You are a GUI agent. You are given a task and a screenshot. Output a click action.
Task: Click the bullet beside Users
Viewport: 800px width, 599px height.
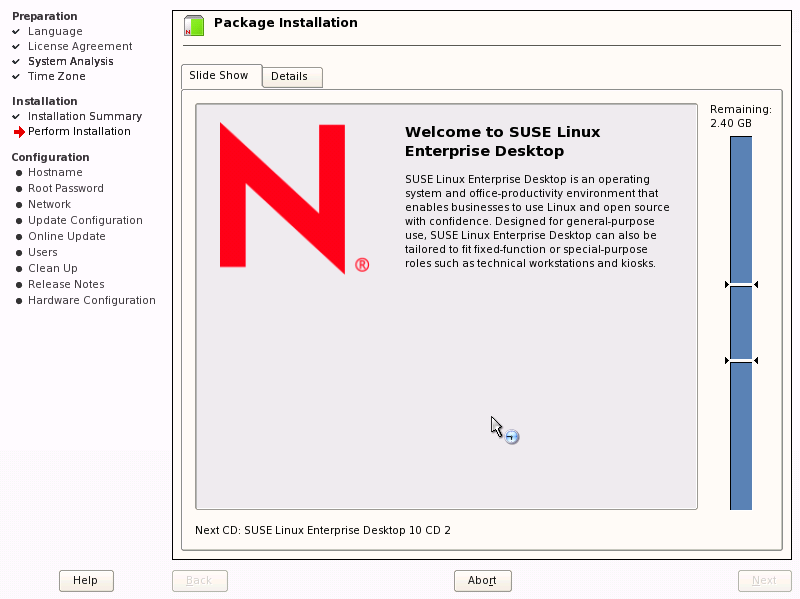(19, 253)
